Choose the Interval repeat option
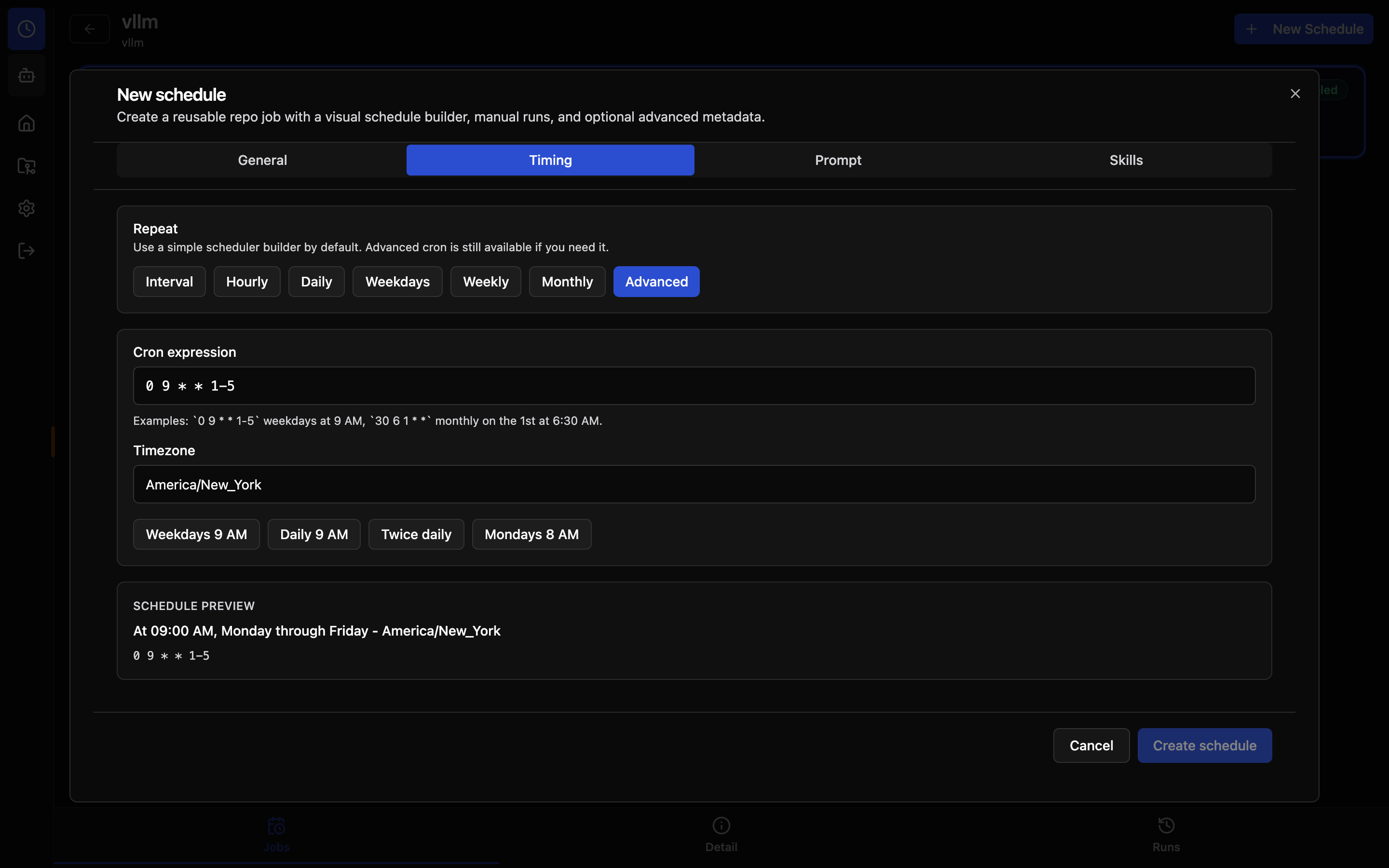Image resolution: width=1389 pixels, height=868 pixels. coord(169,282)
